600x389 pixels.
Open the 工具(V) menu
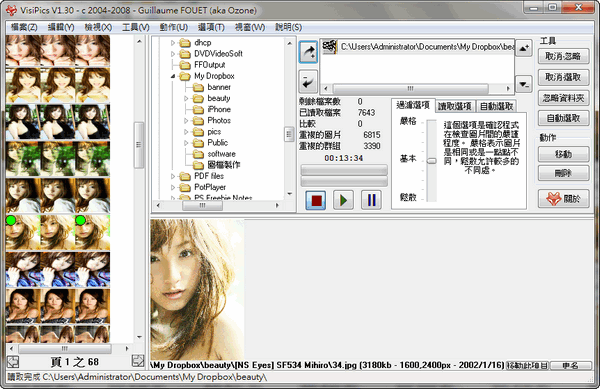pos(136,27)
